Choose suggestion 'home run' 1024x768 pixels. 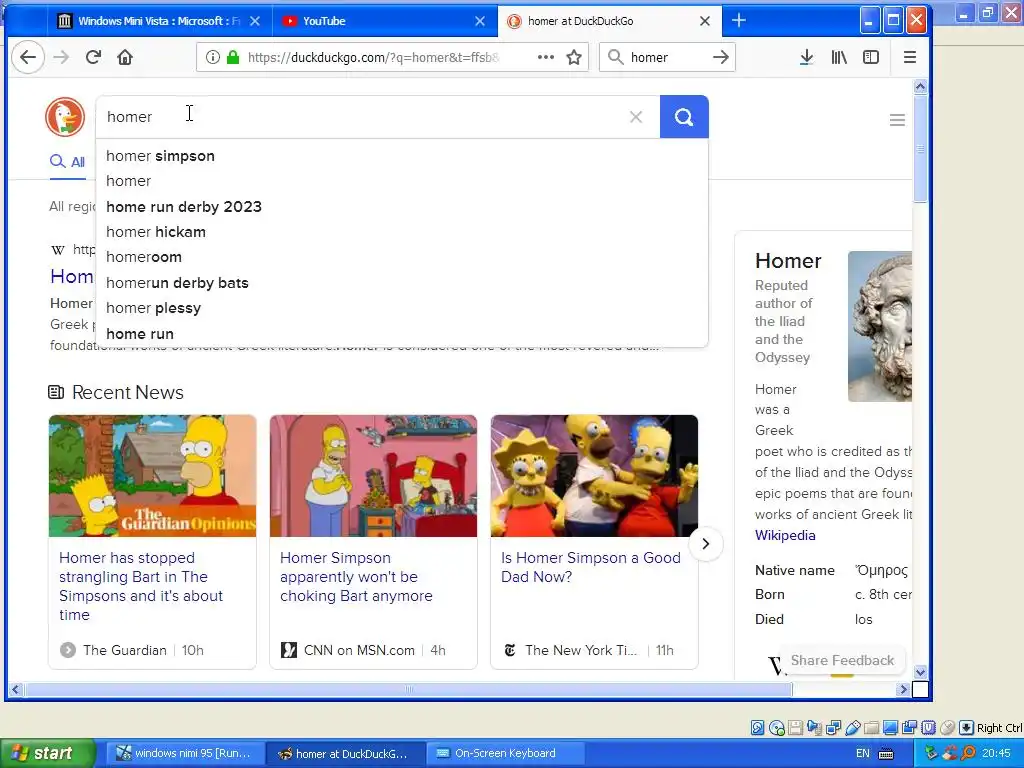[x=402, y=334]
